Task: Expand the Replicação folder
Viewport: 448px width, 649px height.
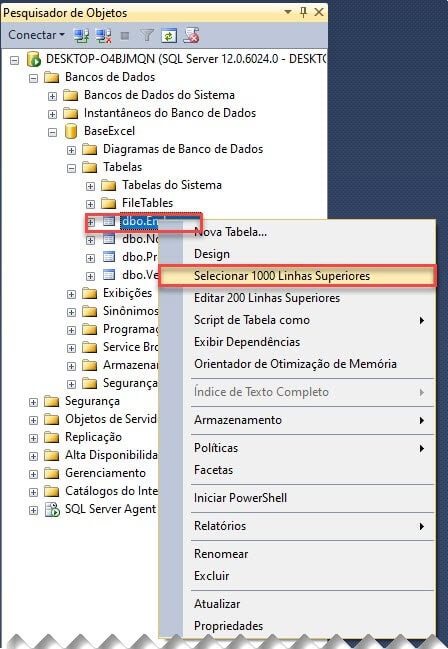Action: coord(34,438)
